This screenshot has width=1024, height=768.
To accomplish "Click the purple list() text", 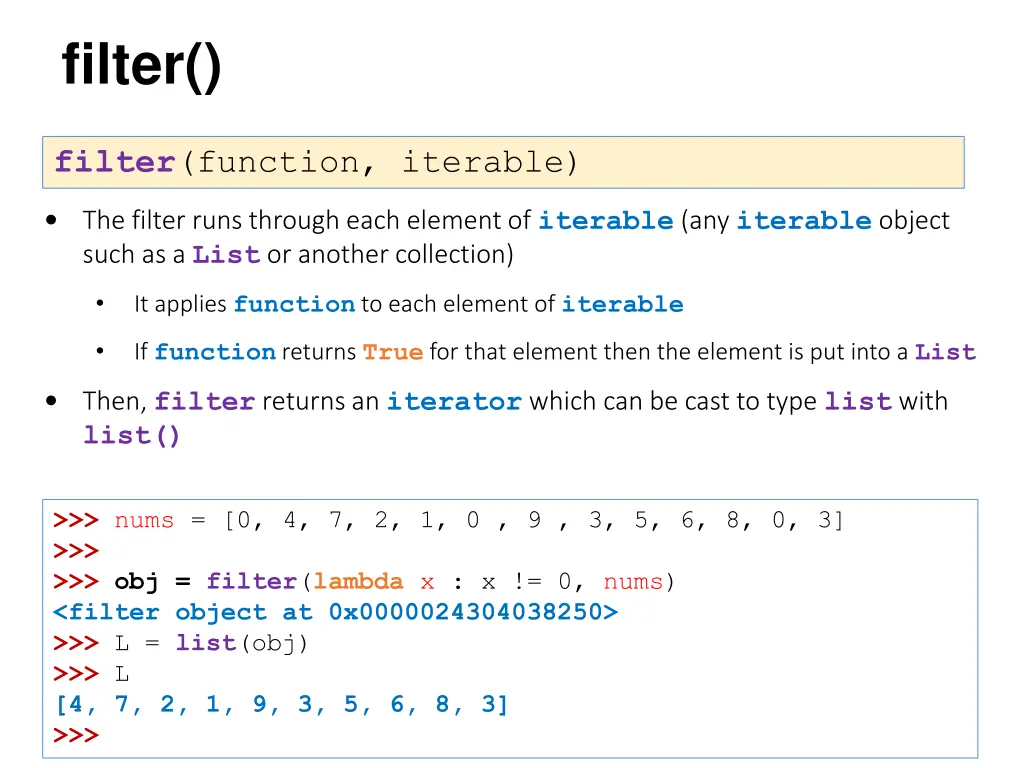I will pyautogui.click(x=131, y=436).
